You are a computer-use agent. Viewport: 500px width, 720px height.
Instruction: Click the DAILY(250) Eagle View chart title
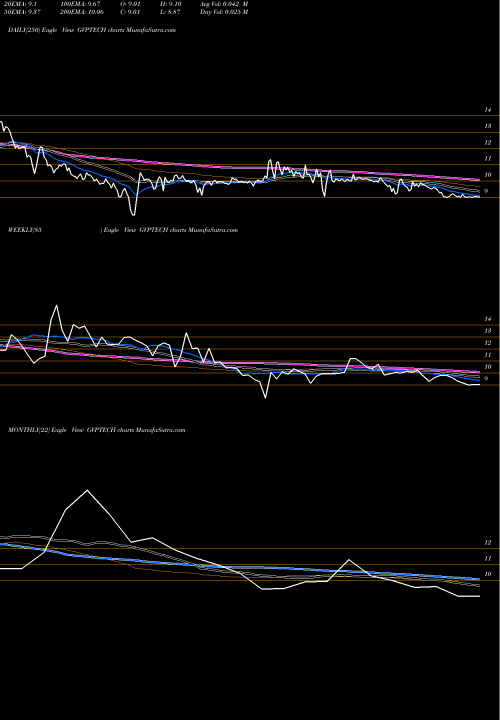click(92, 30)
